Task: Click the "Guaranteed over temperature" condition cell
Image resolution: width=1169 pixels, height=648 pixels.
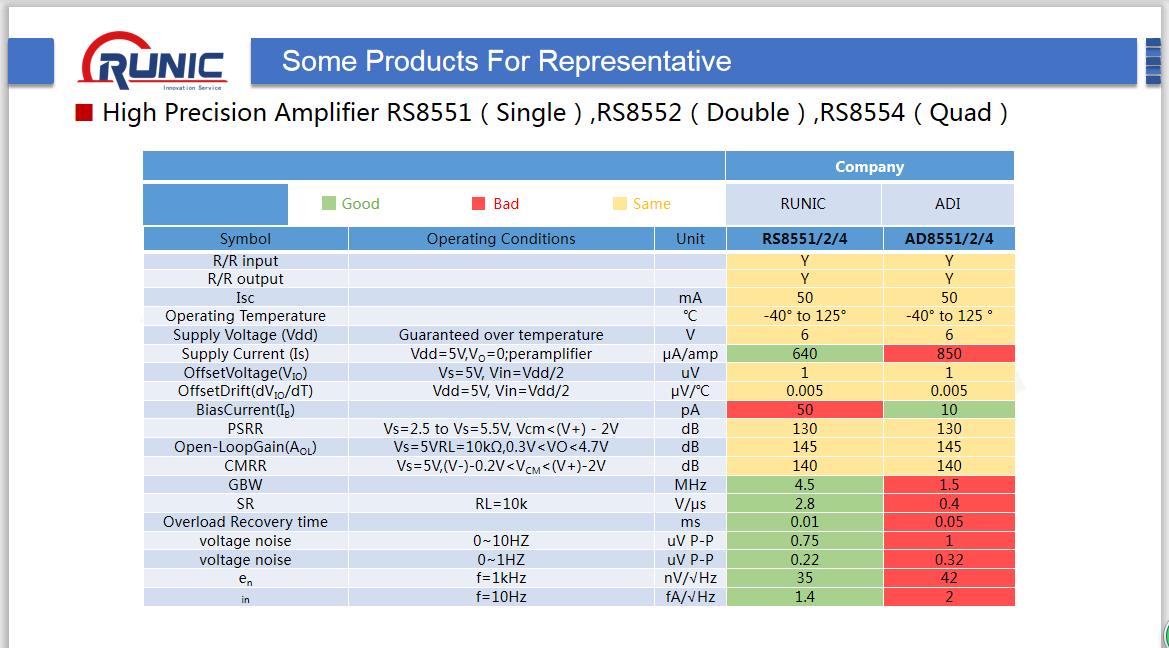Action: pyautogui.click(x=501, y=335)
